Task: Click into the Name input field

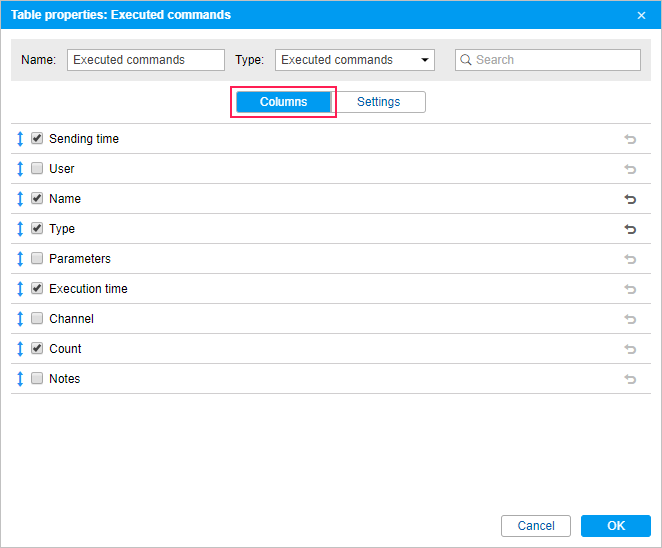Action: [x=146, y=60]
